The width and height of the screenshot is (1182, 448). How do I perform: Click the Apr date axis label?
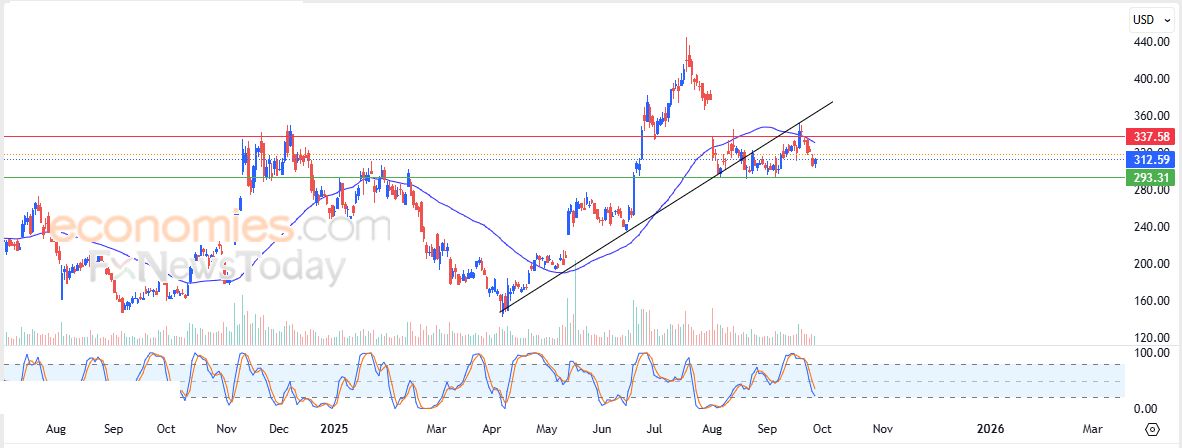click(491, 429)
